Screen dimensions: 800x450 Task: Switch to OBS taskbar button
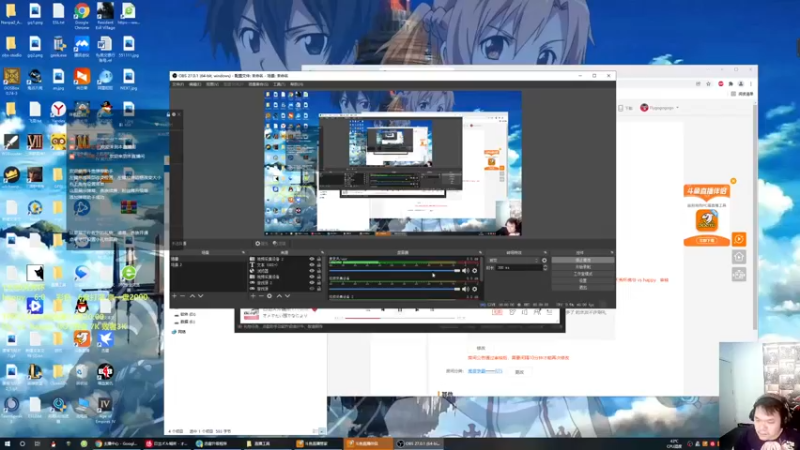pos(419,444)
